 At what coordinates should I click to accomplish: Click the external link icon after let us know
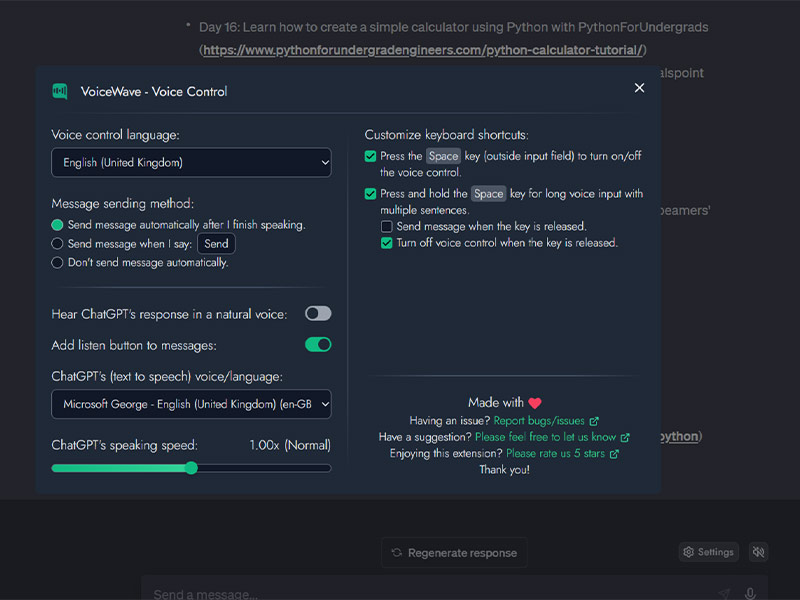(x=625, y=438)
